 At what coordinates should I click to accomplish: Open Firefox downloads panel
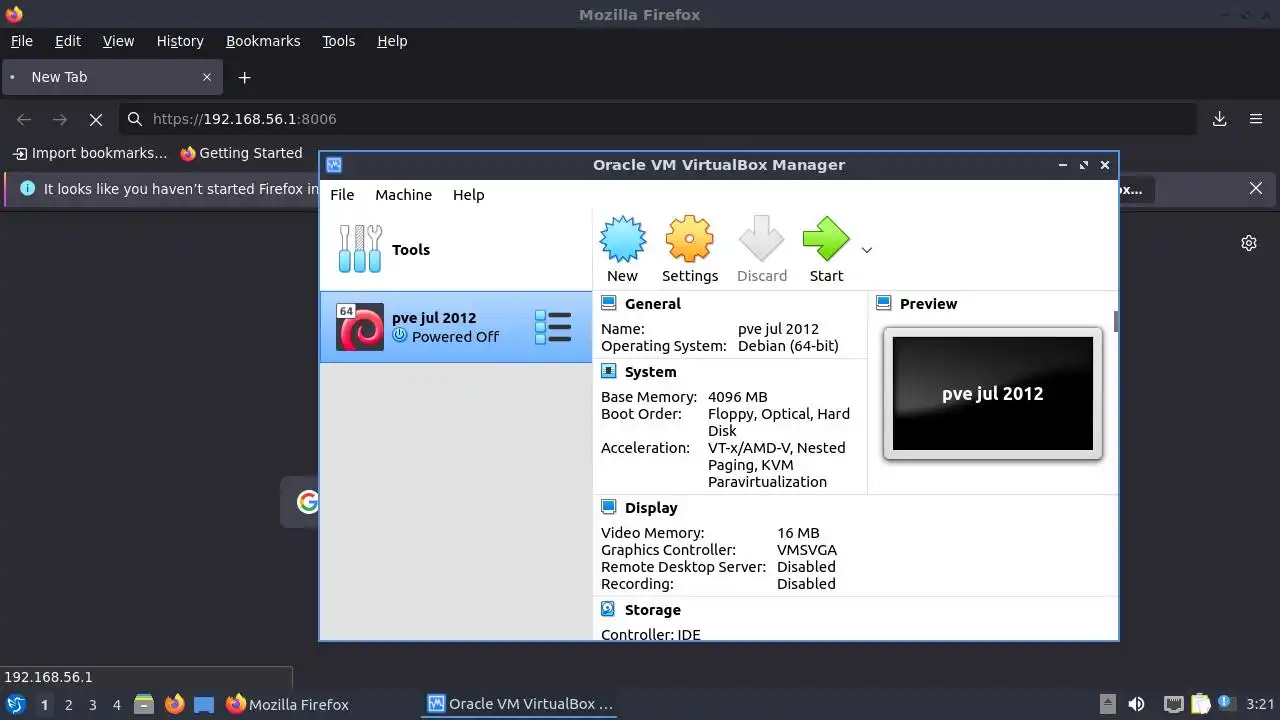coord(1220,119)
